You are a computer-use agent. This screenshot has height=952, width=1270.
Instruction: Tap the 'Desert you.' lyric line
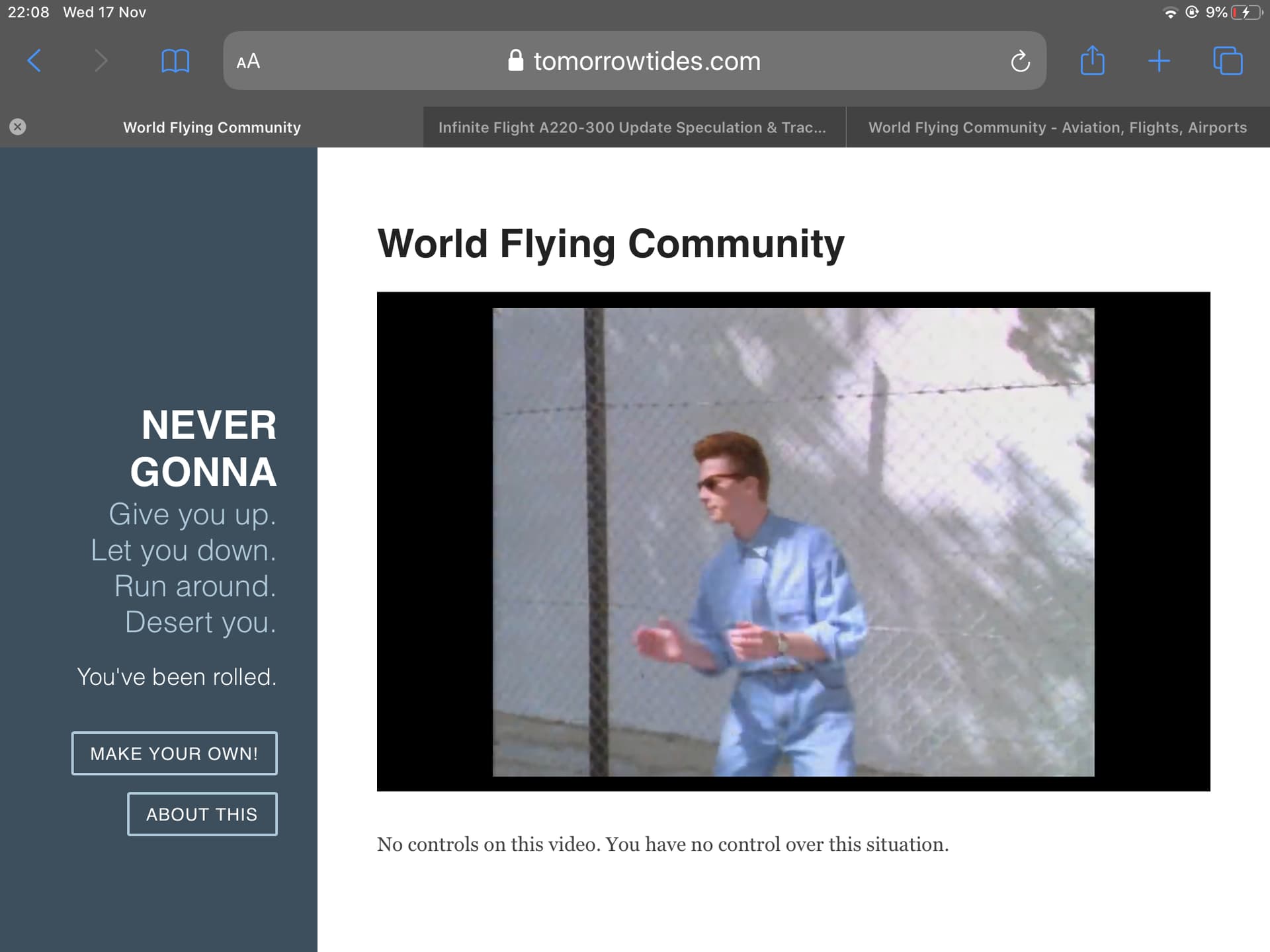point(200,622)
